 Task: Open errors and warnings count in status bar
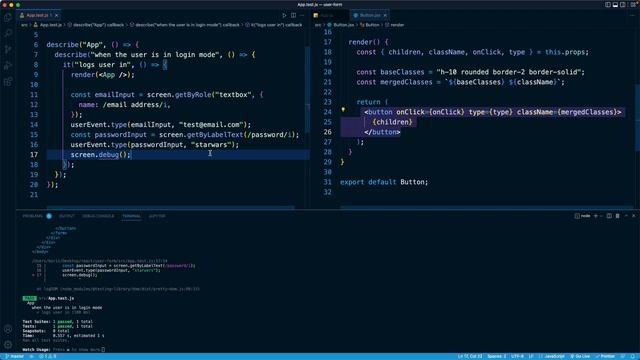[48, 356]
